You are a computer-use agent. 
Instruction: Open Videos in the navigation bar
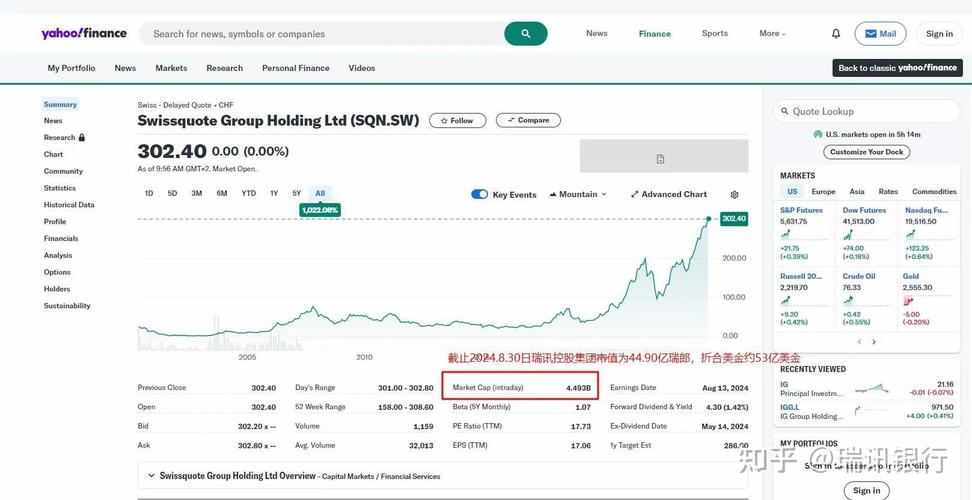click(x=361, y=68)
